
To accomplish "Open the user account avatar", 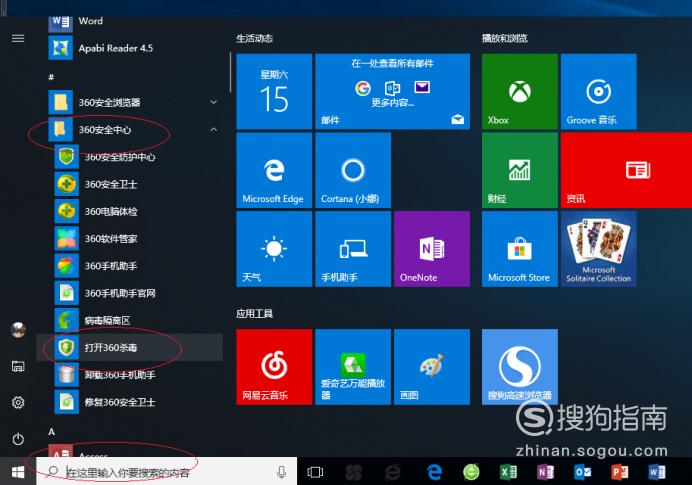I will coord(18,330).
